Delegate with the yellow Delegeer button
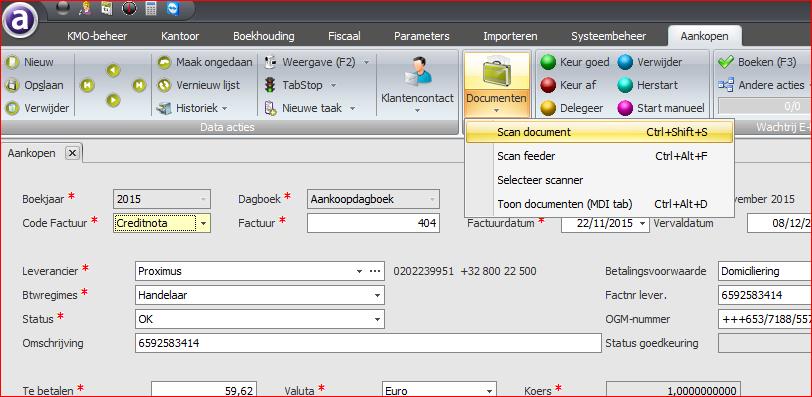This screenshot has width=812, height=397. [x=572, y=108]
